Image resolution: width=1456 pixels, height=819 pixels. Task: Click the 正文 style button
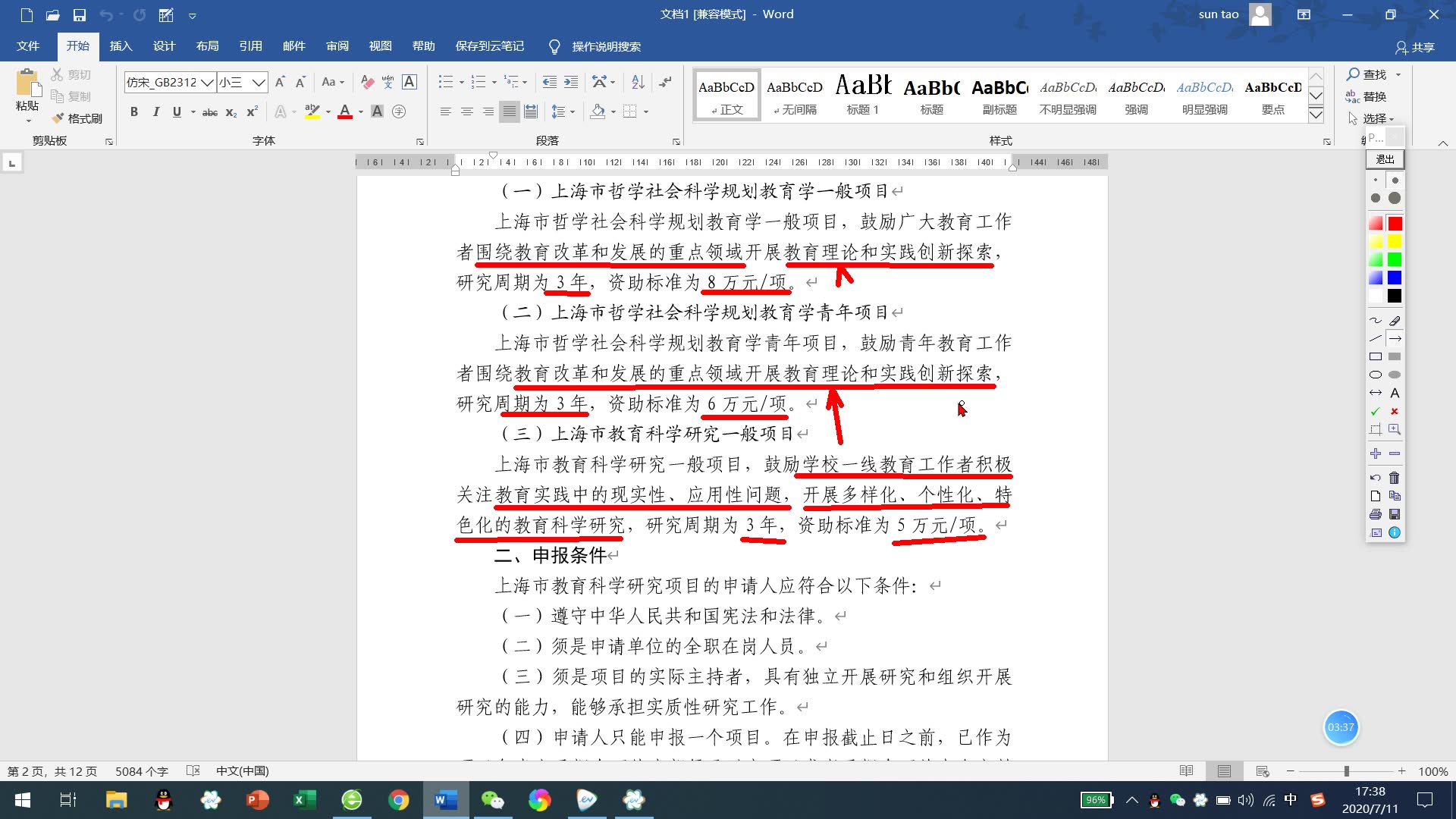coord(726,97)
